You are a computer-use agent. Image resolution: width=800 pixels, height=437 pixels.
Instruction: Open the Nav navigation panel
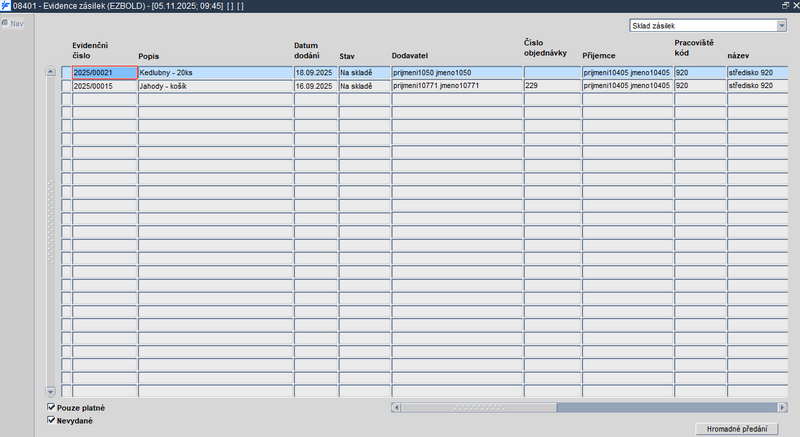(13, 23)
